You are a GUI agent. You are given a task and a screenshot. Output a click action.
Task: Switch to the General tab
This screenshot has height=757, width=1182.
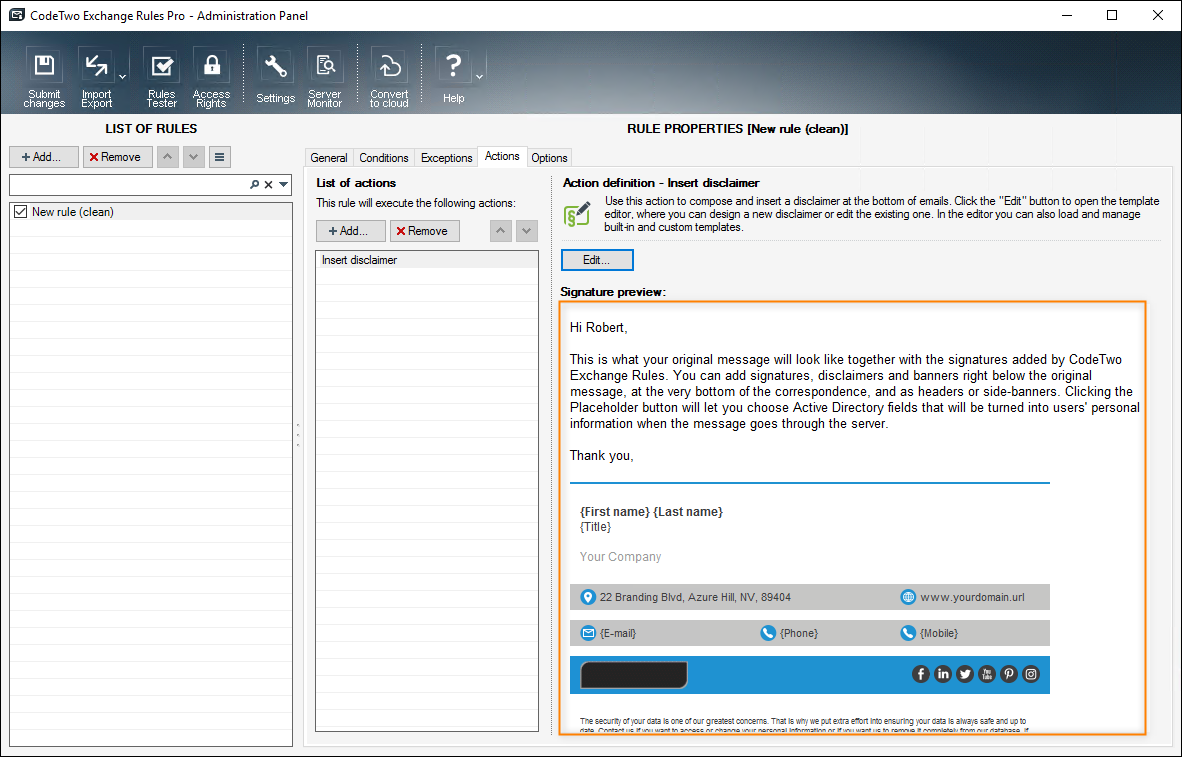tap(329, 158)
